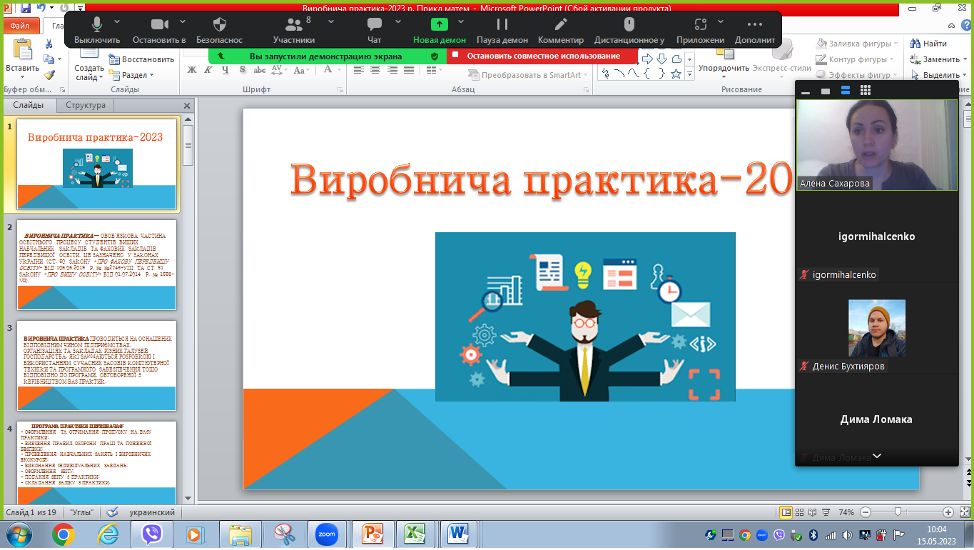This screenshot has height=550, width=974.
Task: Pause the Zoom screen share
Action: coord(502,26)
